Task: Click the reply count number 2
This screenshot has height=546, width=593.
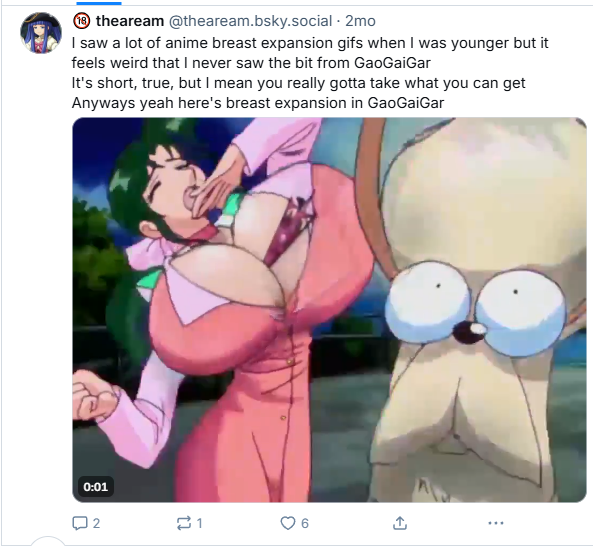Action: pyautogui.click(x=96, y=523)
